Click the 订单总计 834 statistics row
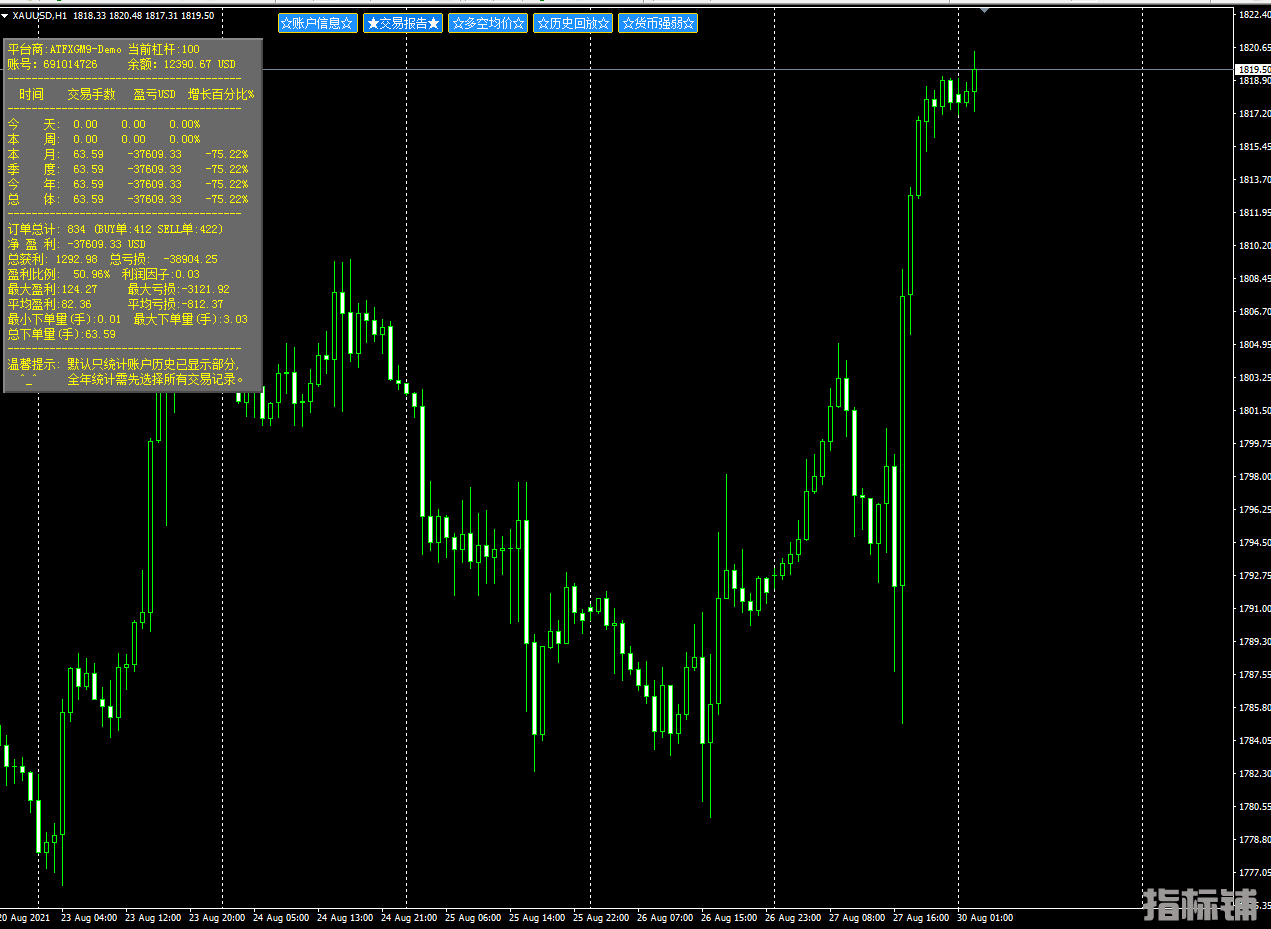The image size is (1271, 929). [115, 229]
